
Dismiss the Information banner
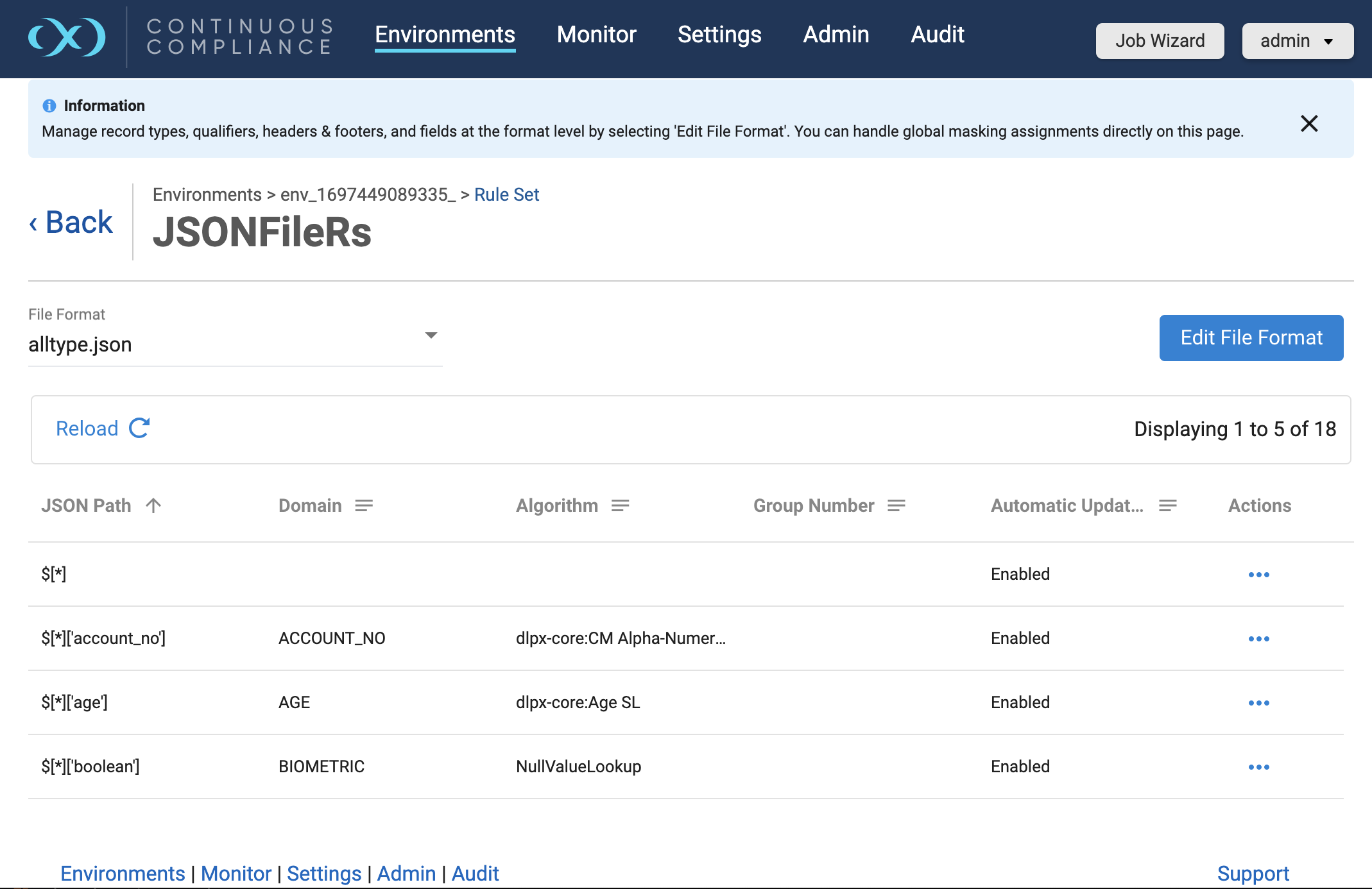[1308, 123]
